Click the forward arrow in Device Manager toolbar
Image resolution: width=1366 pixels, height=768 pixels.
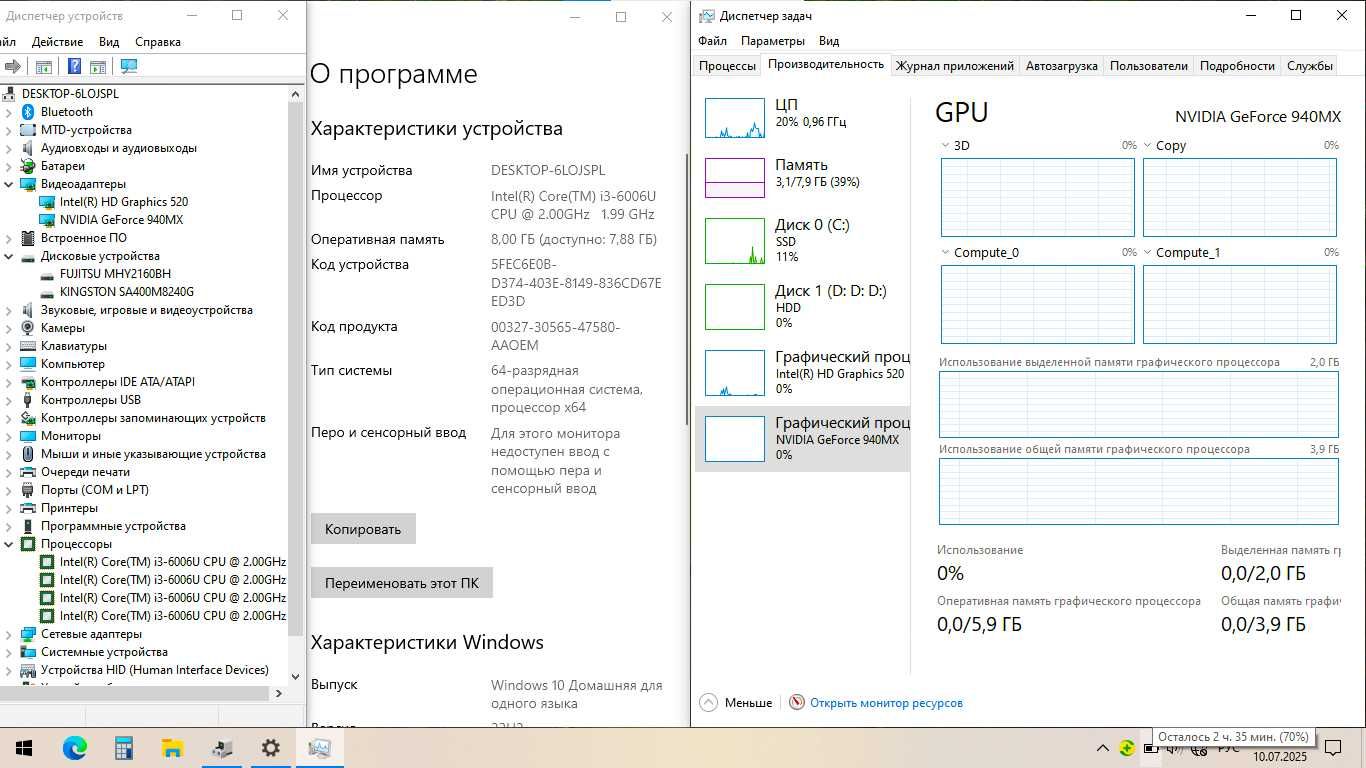tap(13, 66)
